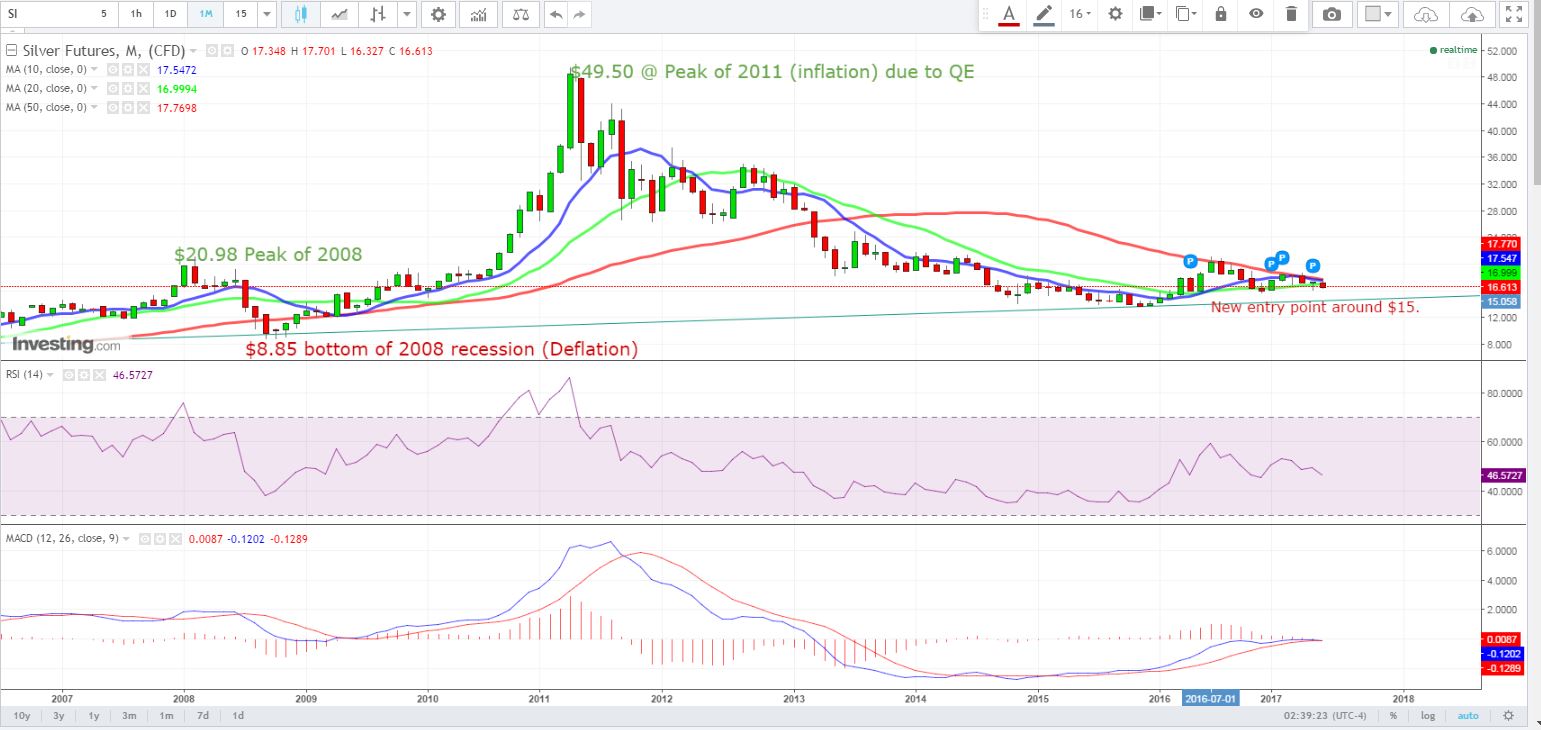1541x730 pixels.
Task: Select the 1M interval
Action: click(205, 14)
